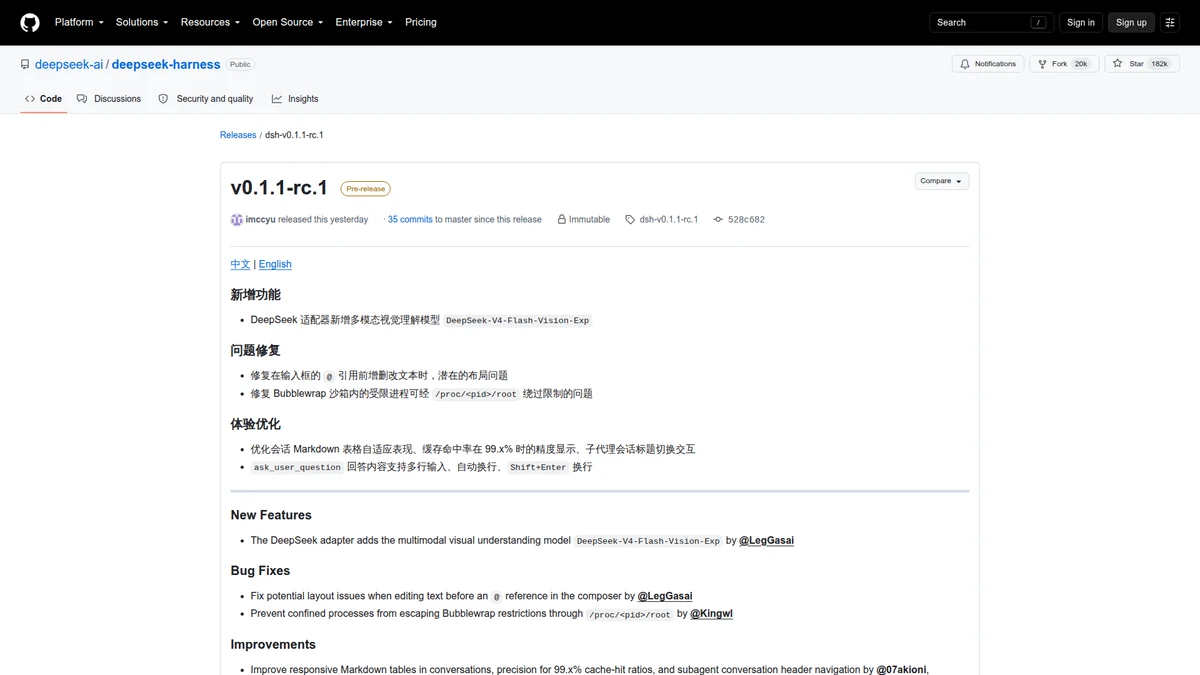The width and height of the screenshot is (1200, 675).
Task: Click the repository icon beside deepseek-ai
Action: [x=25, y=64]
